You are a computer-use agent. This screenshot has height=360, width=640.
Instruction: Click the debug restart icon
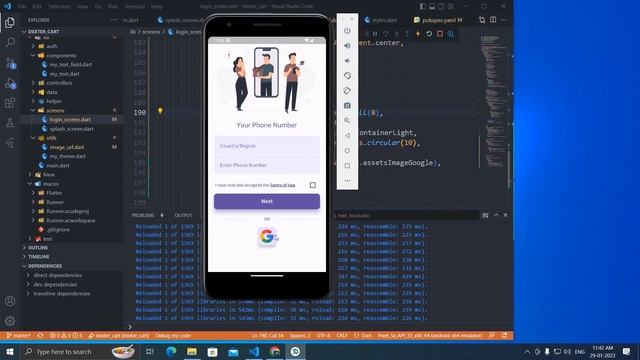(x=429, y=34)
